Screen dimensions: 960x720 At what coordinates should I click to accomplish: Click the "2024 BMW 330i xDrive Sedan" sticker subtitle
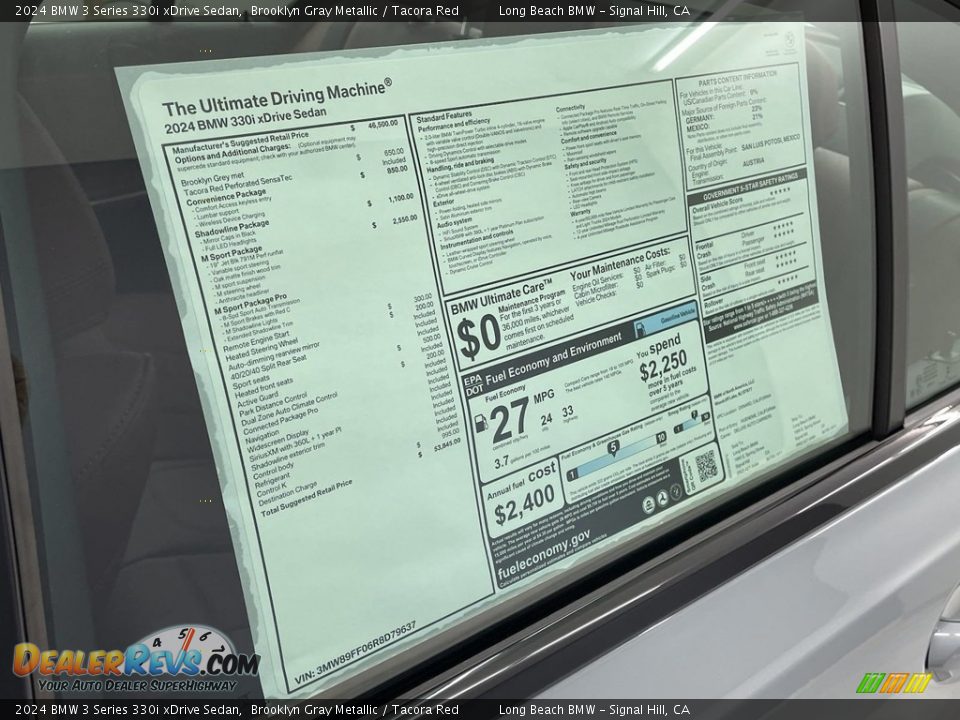click(x=246, y=121)
